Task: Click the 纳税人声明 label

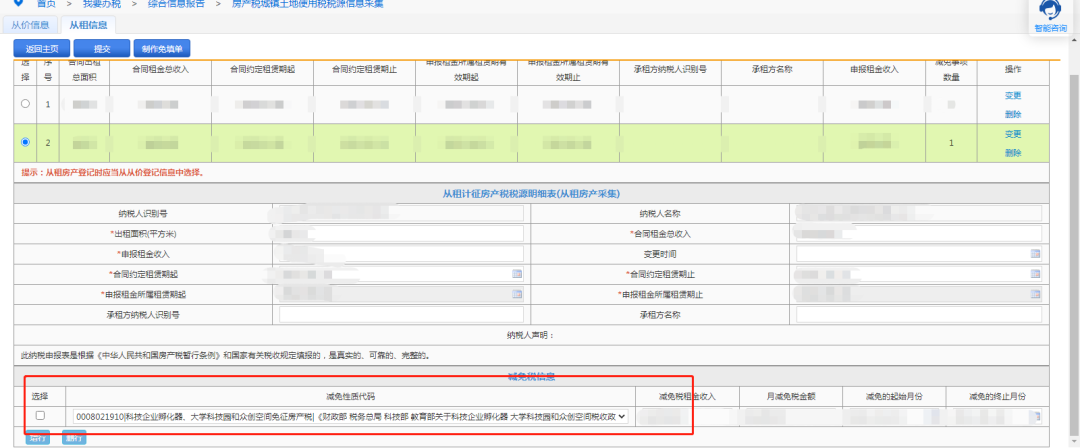Action: click(x=531, y=336)
